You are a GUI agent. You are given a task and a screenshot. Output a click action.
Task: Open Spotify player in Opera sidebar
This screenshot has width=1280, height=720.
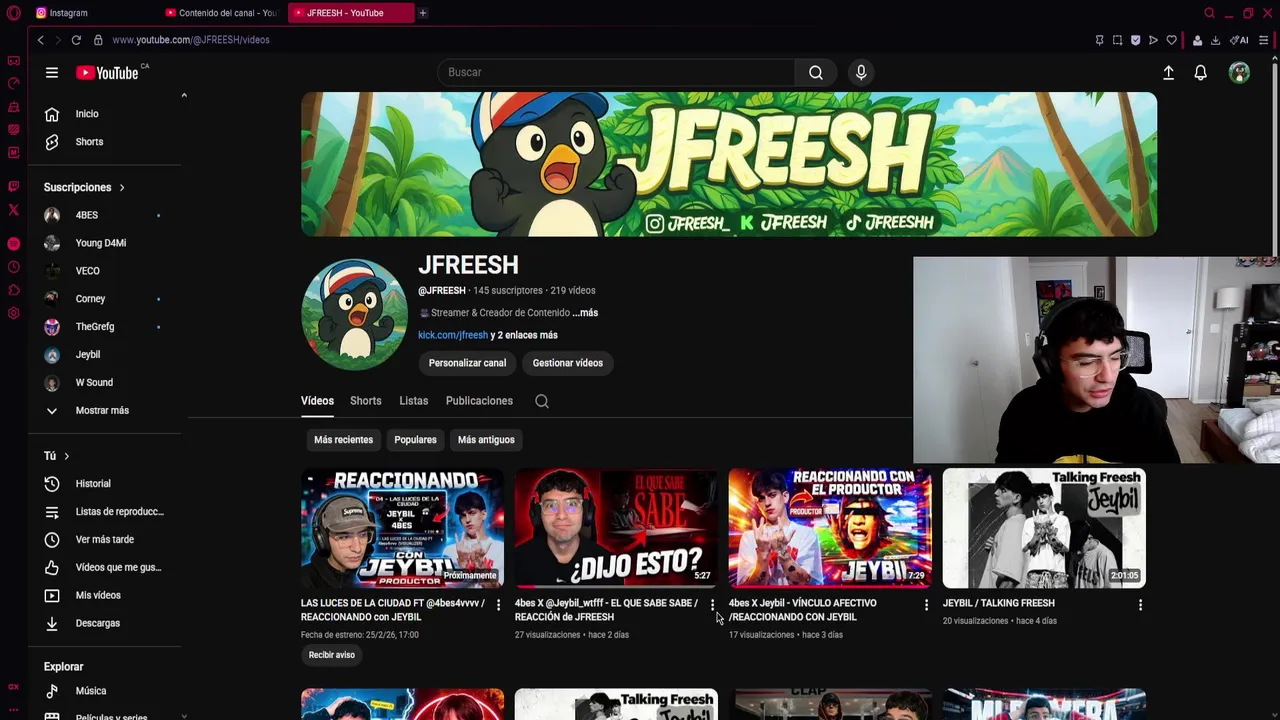click(13, 244)
